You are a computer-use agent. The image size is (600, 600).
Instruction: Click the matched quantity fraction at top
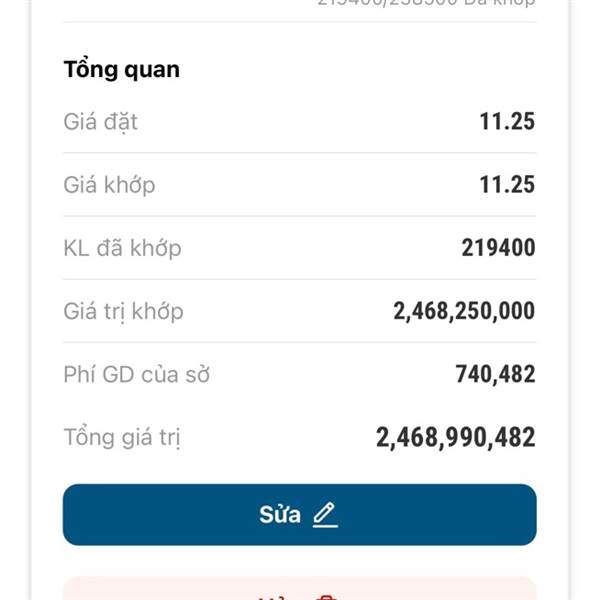(x=387, y=3)
